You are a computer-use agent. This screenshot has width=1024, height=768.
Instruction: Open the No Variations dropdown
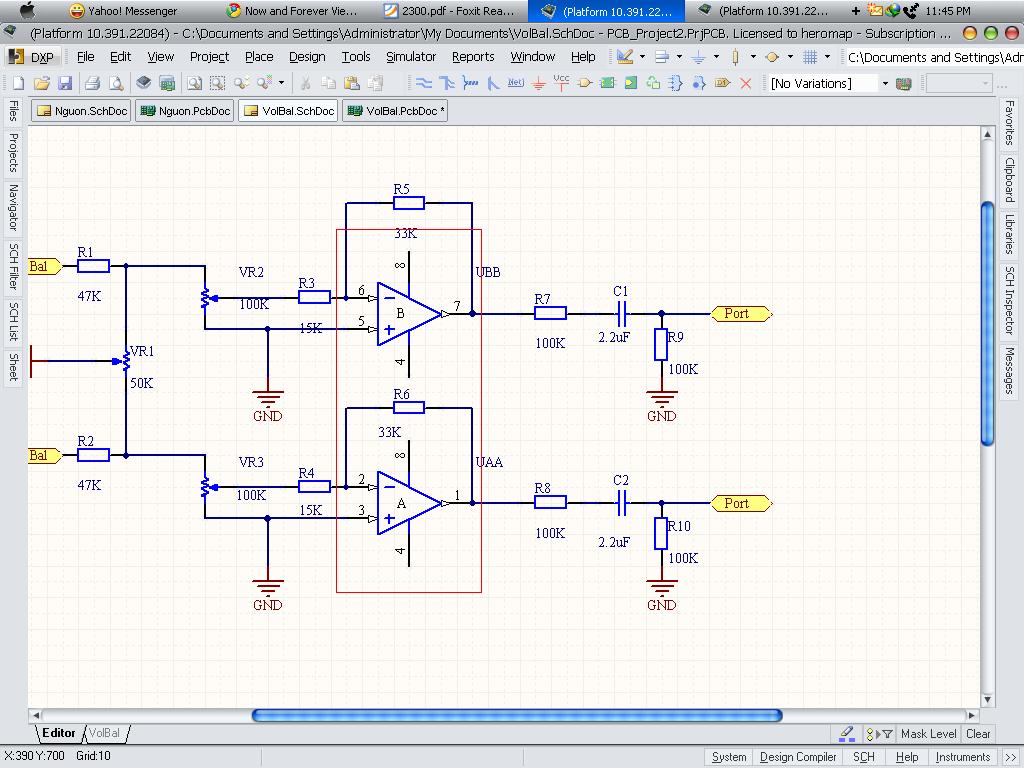[884, 83]
